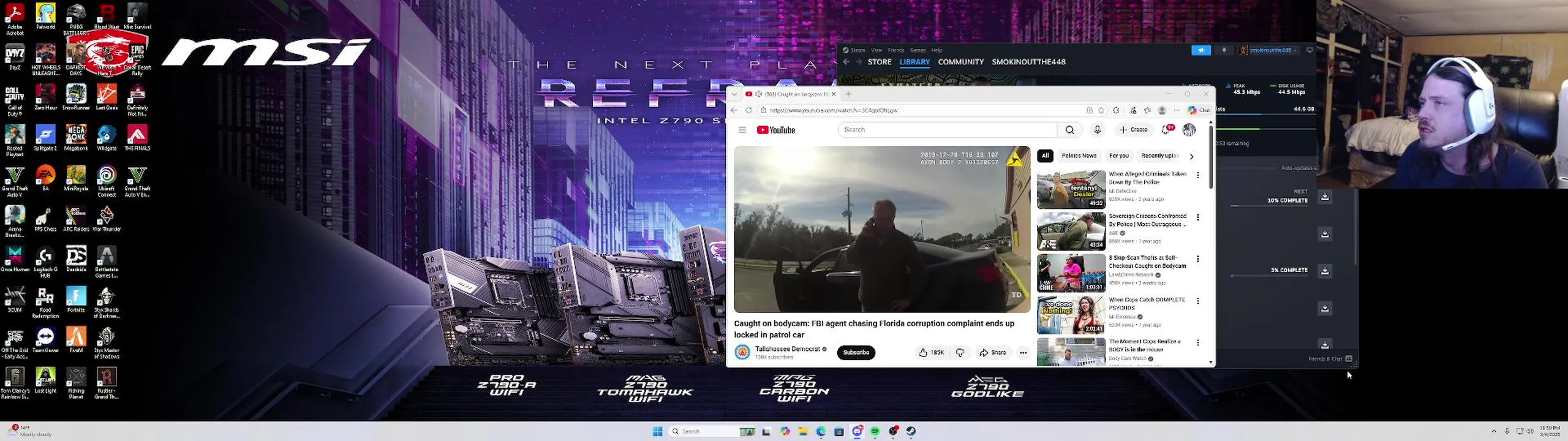Viewport: 1568px width, 441px height.
Task: Favorite this page with star icon
Action: [1101, 110]
